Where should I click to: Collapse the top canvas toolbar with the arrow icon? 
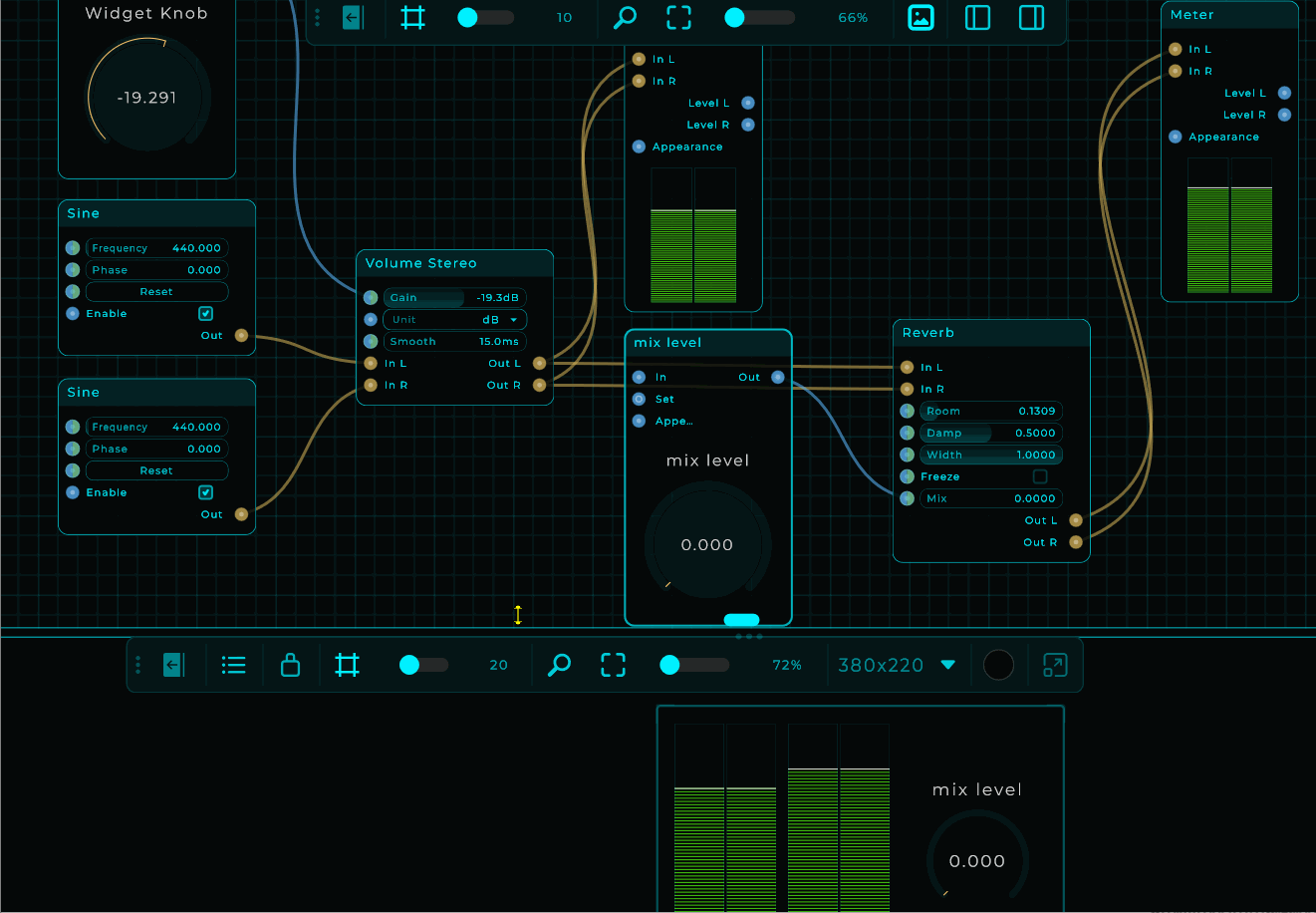tap(353, 17)
